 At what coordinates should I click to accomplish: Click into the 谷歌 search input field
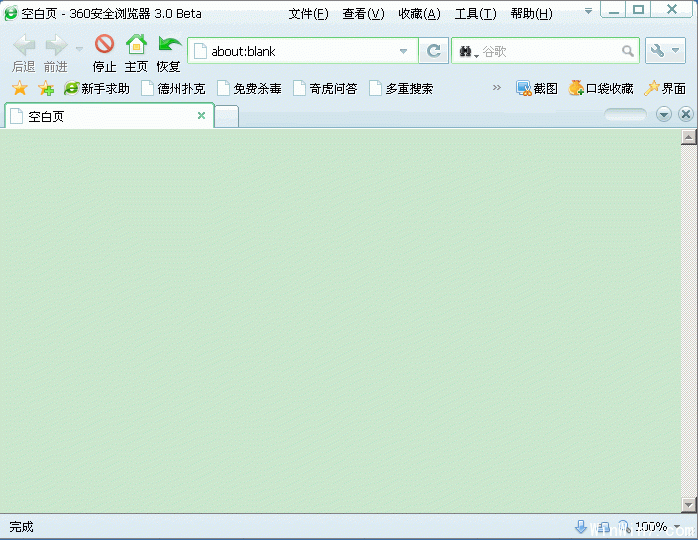pyautogui.click(x=550, y=51)
